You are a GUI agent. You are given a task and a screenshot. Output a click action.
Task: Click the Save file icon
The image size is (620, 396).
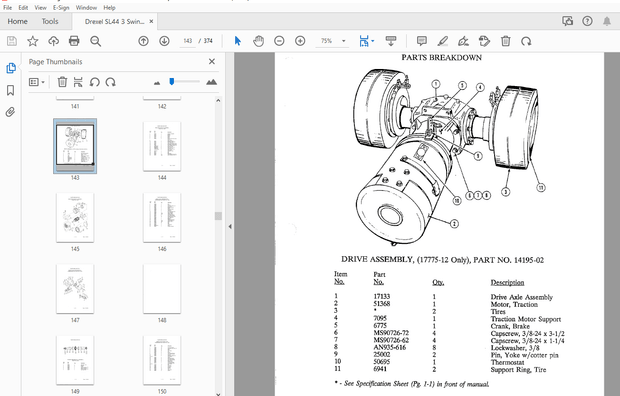[x=12, y=41]
